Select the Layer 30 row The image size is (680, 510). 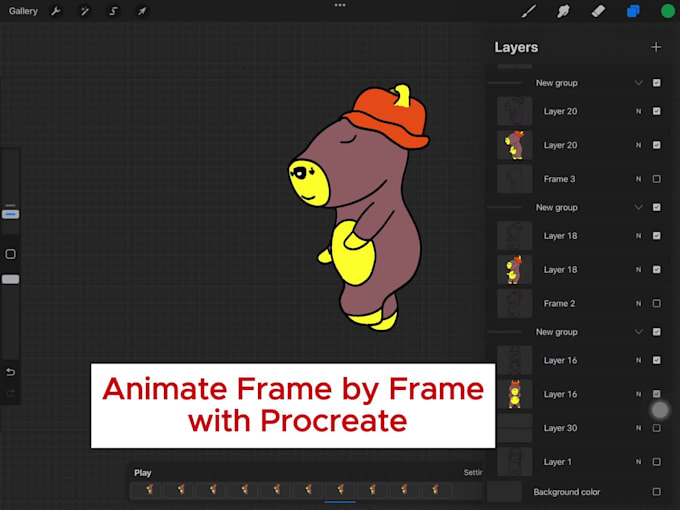tap(579, 428)
